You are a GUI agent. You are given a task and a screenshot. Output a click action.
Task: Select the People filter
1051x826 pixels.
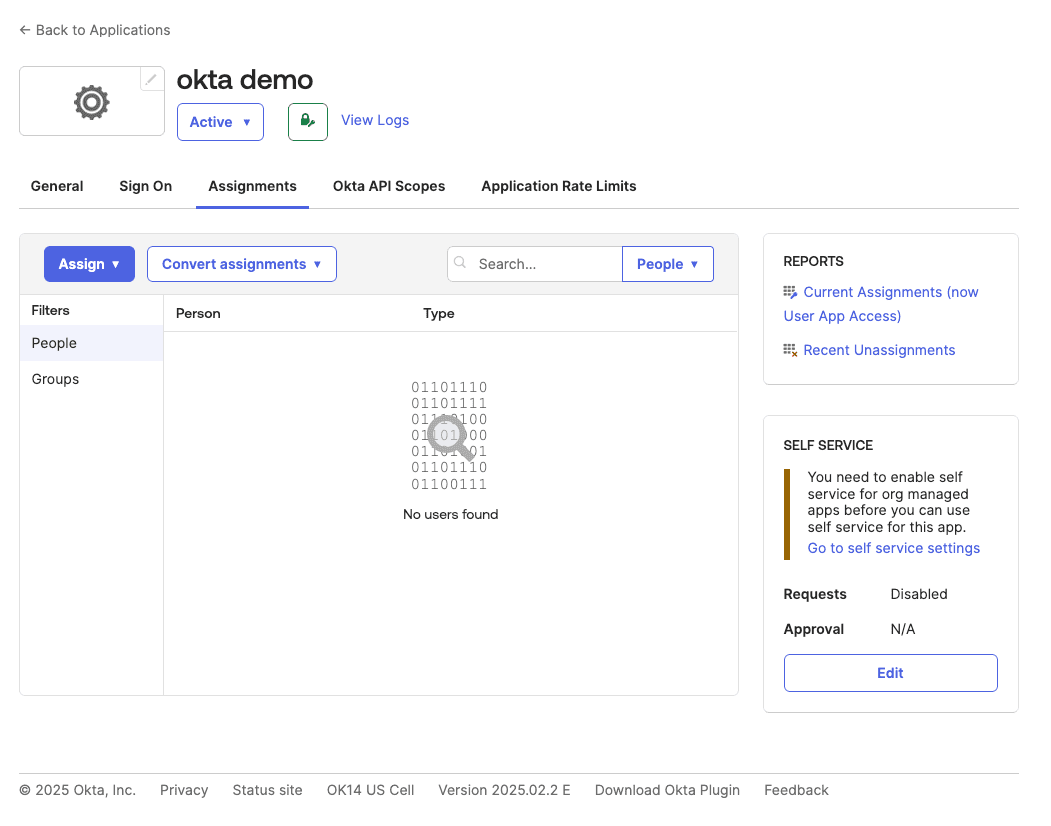[53, 343]
